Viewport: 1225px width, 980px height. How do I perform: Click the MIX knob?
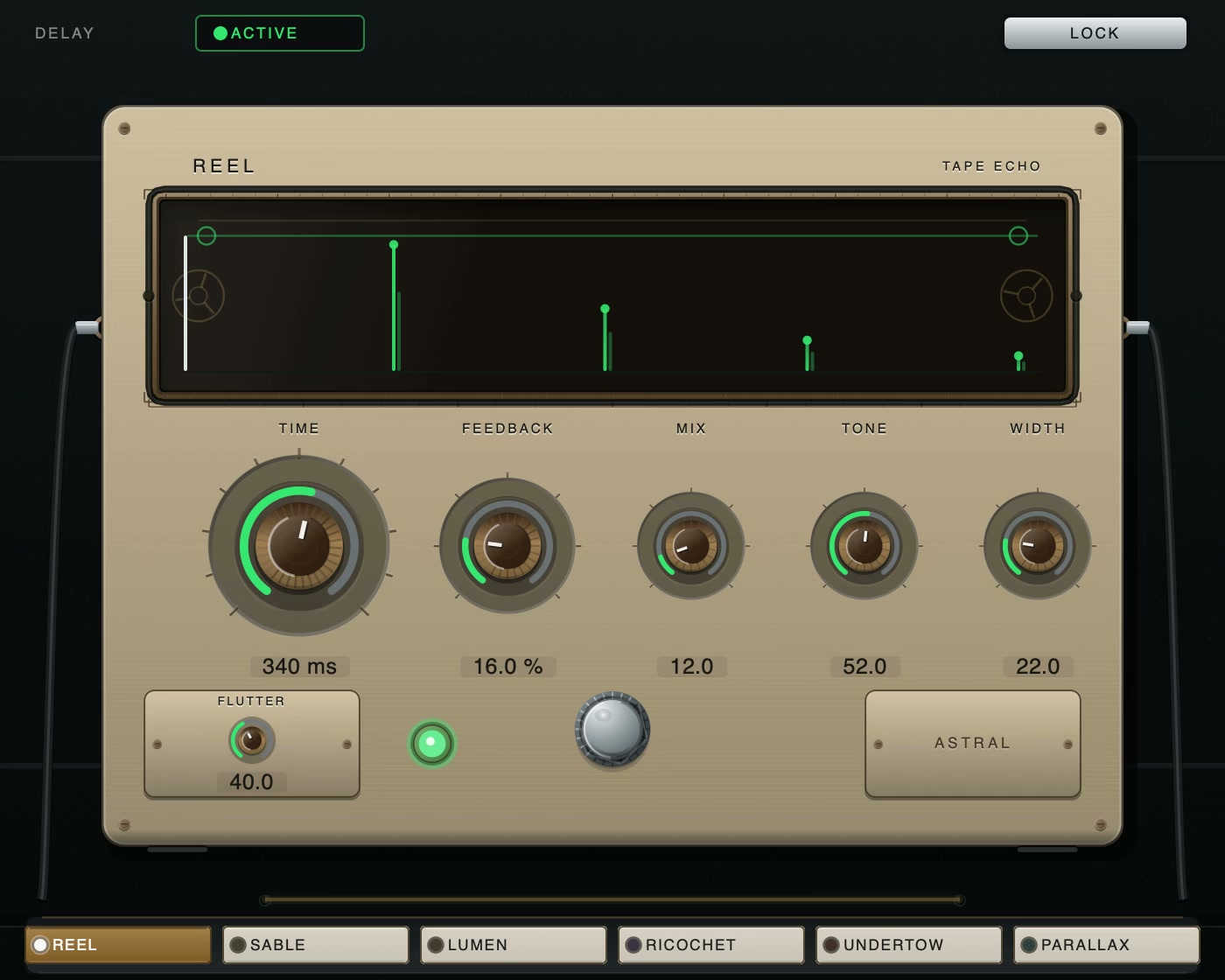click(x=691, y=546)
